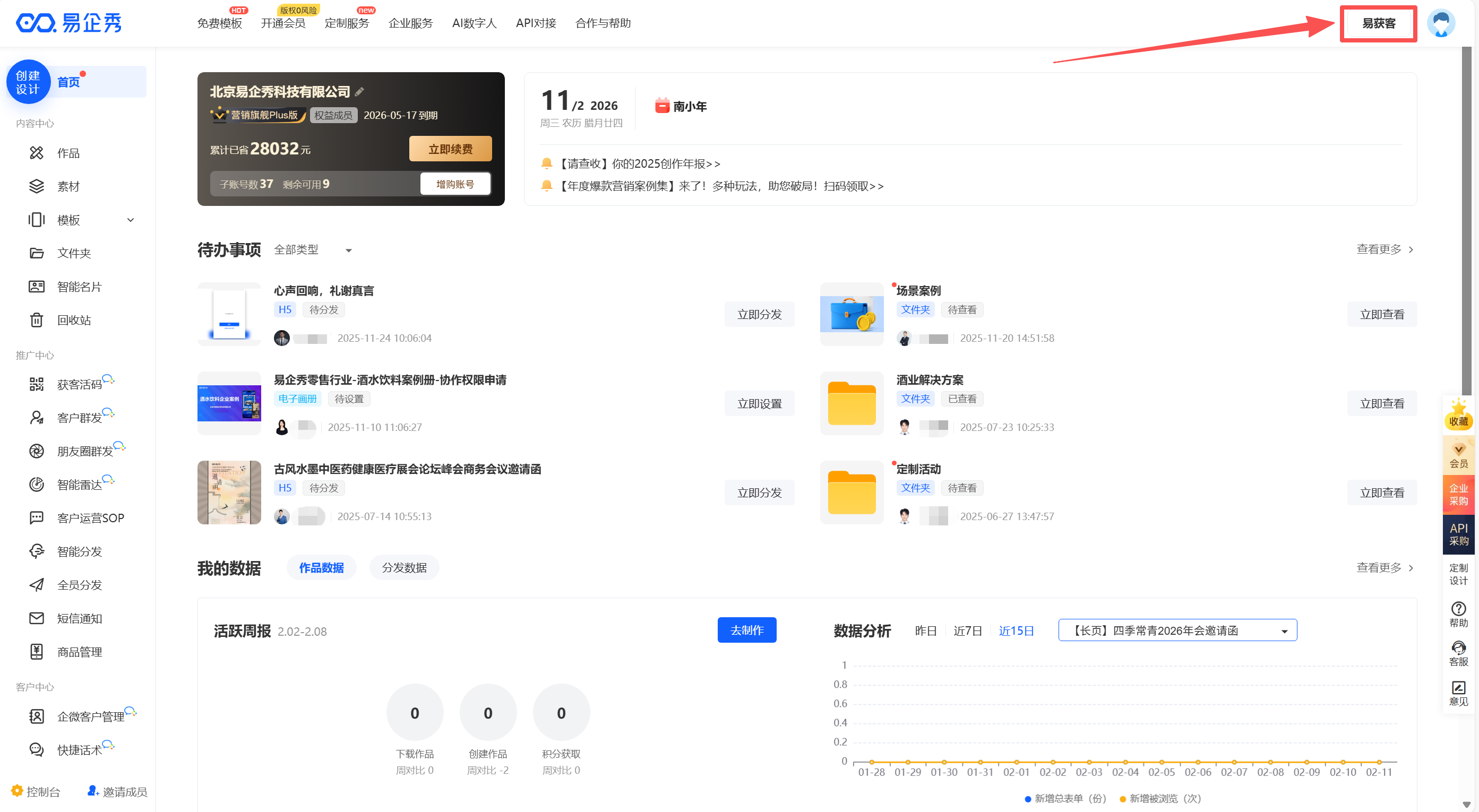Open the 帮助 question mark icon
Screen dimensions: 1479x812
click(x=1458, y=608)
